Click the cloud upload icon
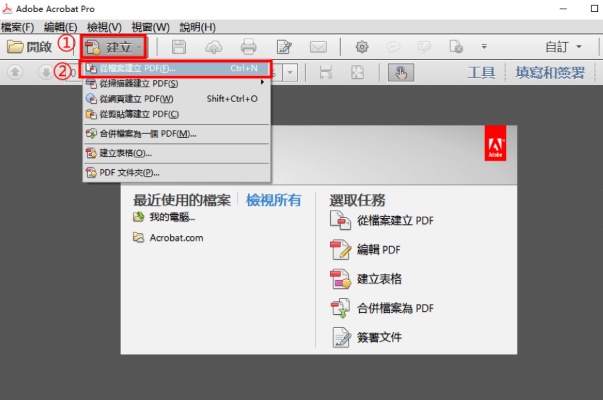Image resolution: width=603 pixels, height=400 pixels. (x=213, y=47)
